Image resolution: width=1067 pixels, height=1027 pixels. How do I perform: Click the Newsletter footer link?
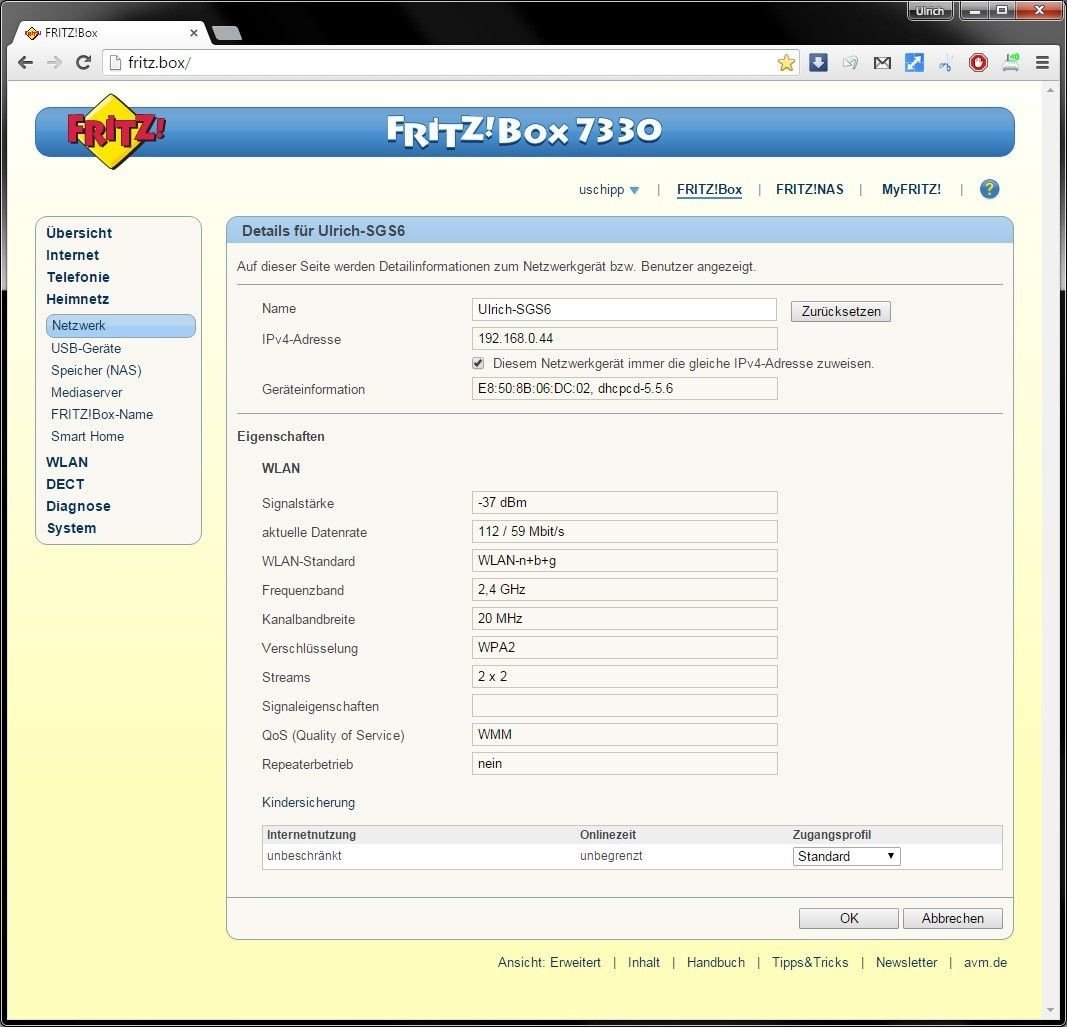[906, 962]
